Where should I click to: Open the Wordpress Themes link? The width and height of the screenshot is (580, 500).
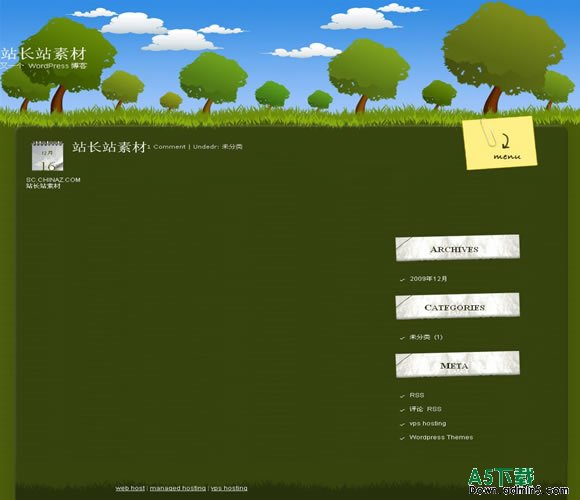click(x=441, y=437)
